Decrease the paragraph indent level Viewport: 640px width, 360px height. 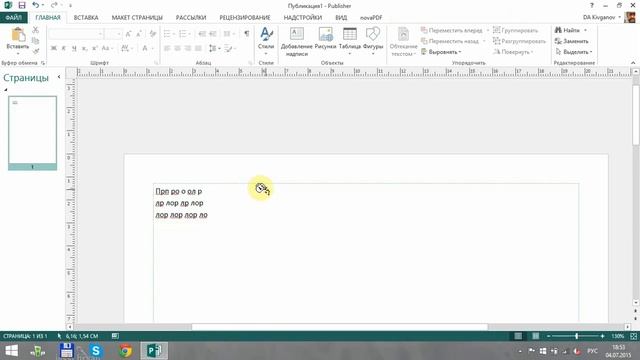coord(202,34)
